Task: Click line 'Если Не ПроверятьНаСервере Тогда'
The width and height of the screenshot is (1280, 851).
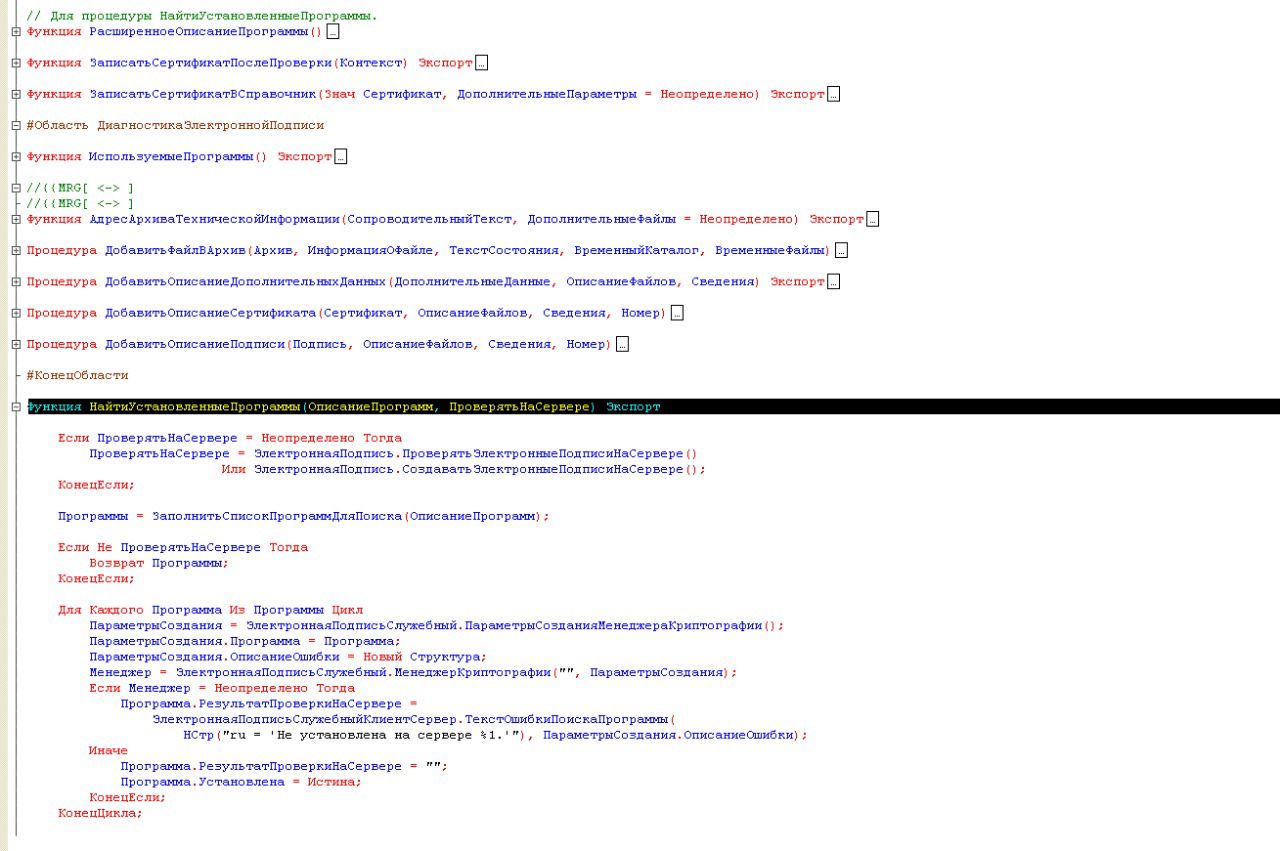Action: 183,547
